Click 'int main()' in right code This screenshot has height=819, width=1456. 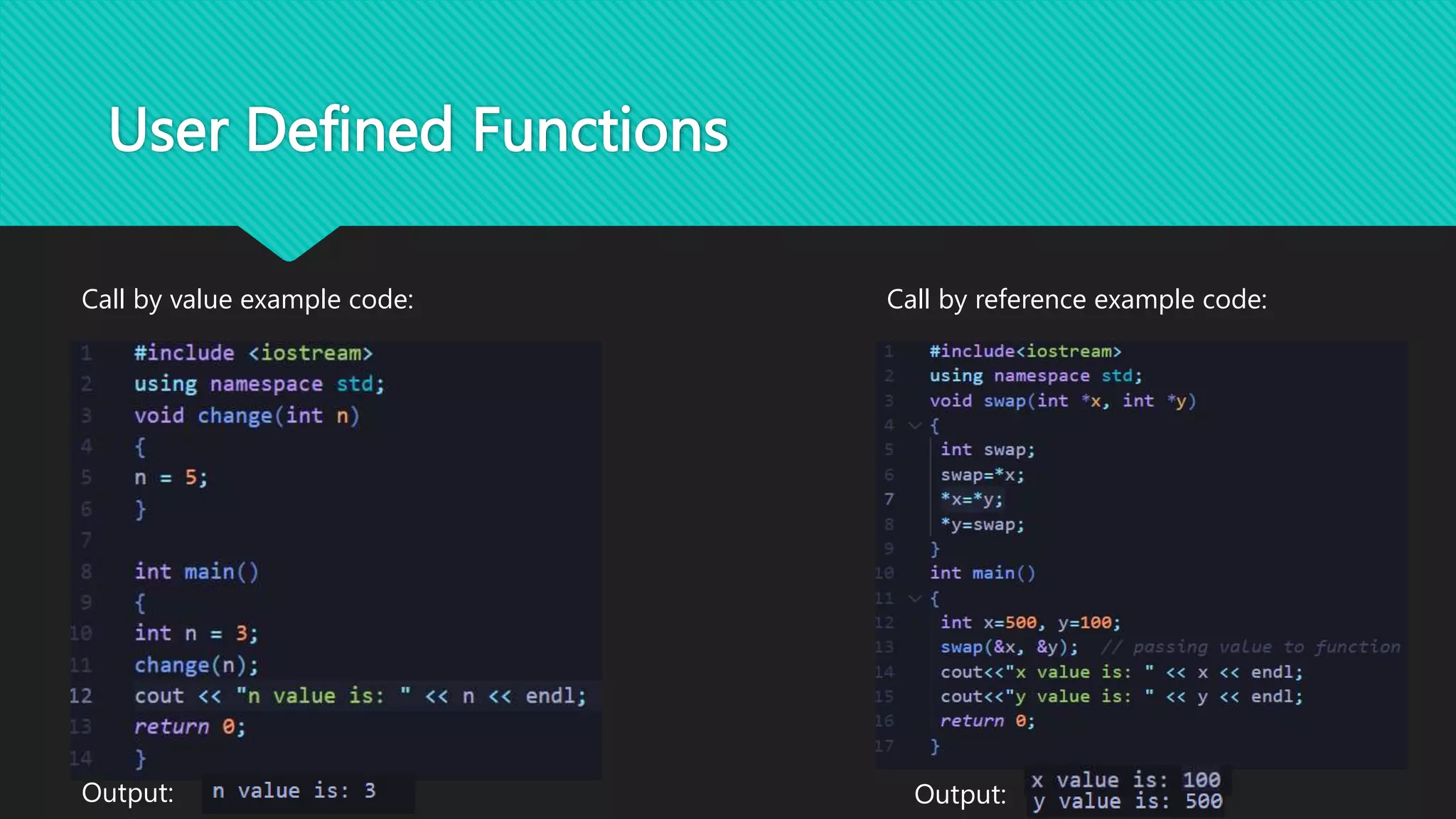[x=983, y=573]
